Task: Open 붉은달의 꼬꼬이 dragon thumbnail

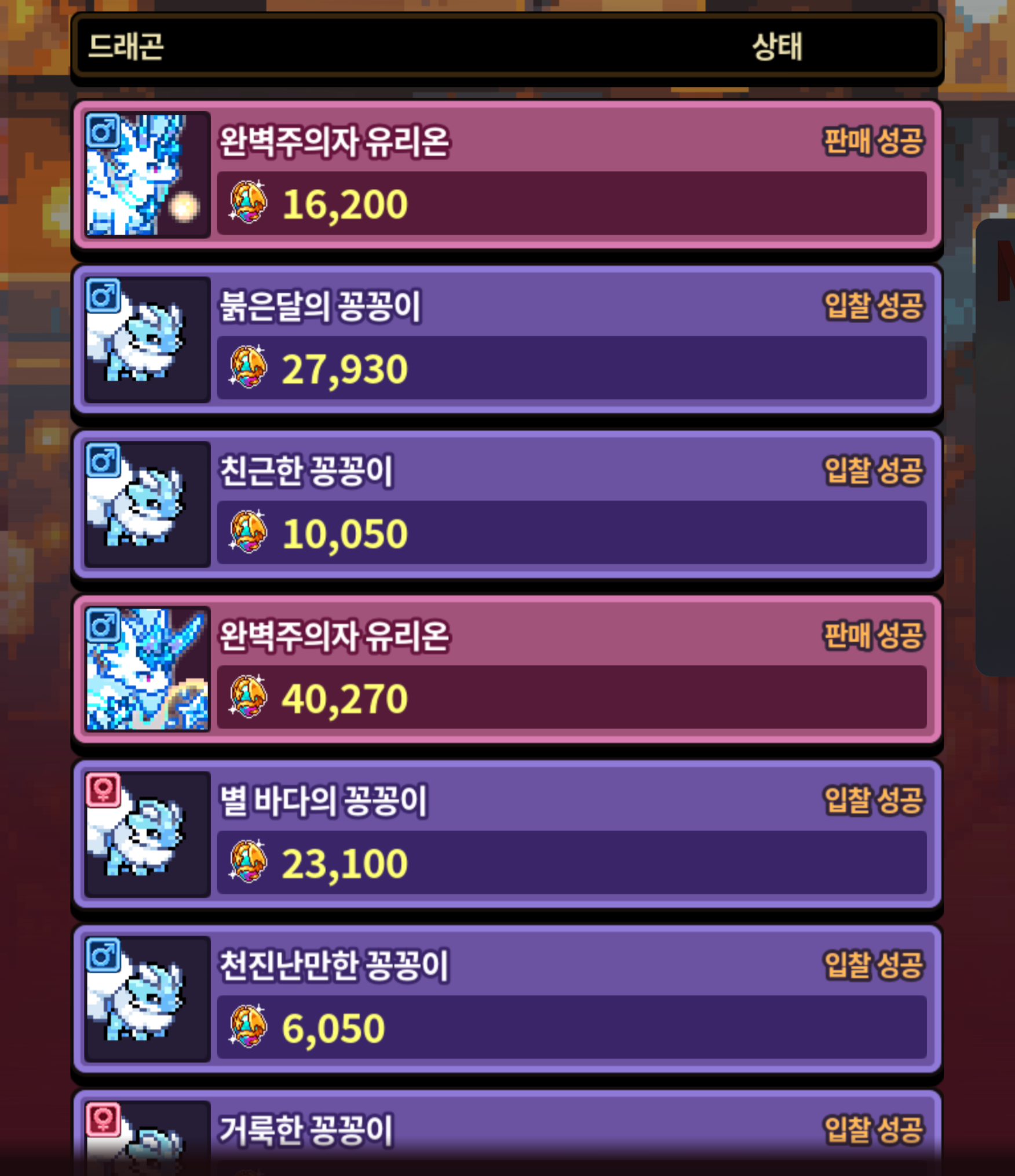Action: pos(147,340)
